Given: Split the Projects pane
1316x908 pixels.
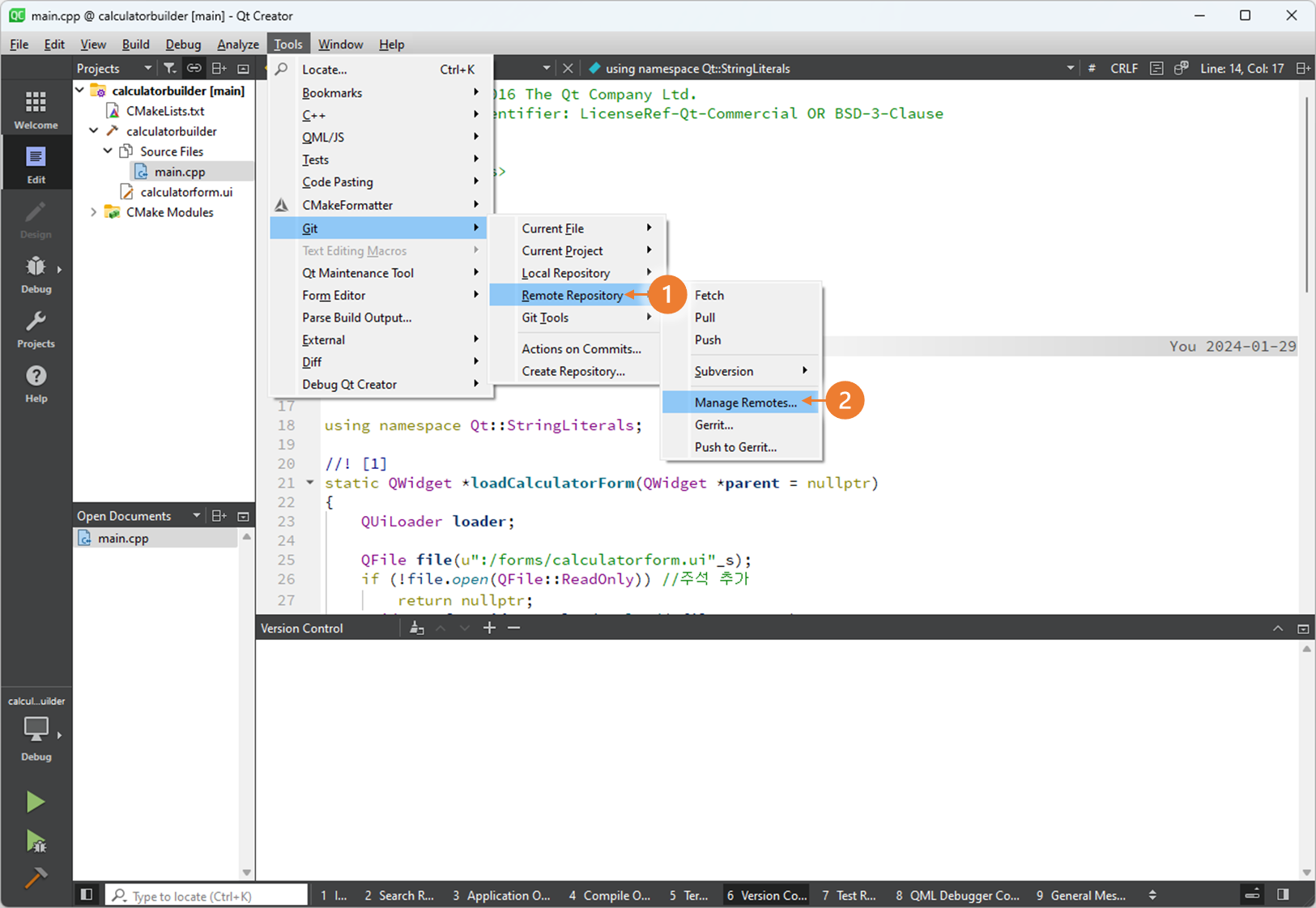Looking at the screenshot, I should tap(219, 68).
